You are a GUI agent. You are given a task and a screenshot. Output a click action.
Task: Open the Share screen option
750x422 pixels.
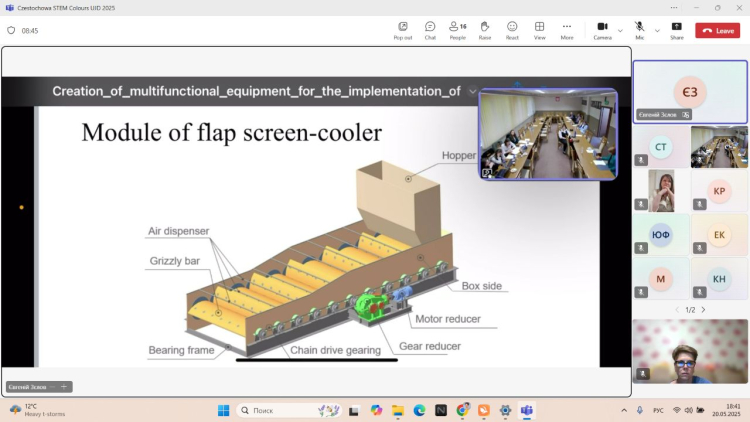click(677, 30)
